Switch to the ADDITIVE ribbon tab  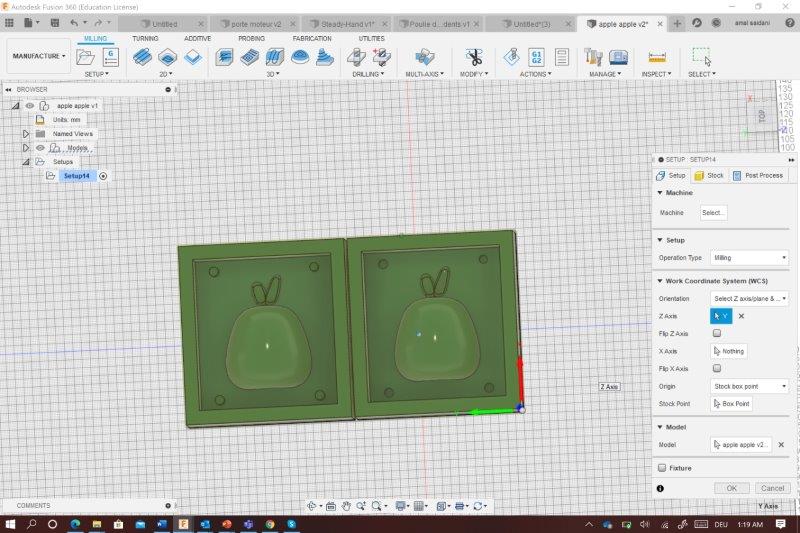pyautogui.click(x=197, y=38)
